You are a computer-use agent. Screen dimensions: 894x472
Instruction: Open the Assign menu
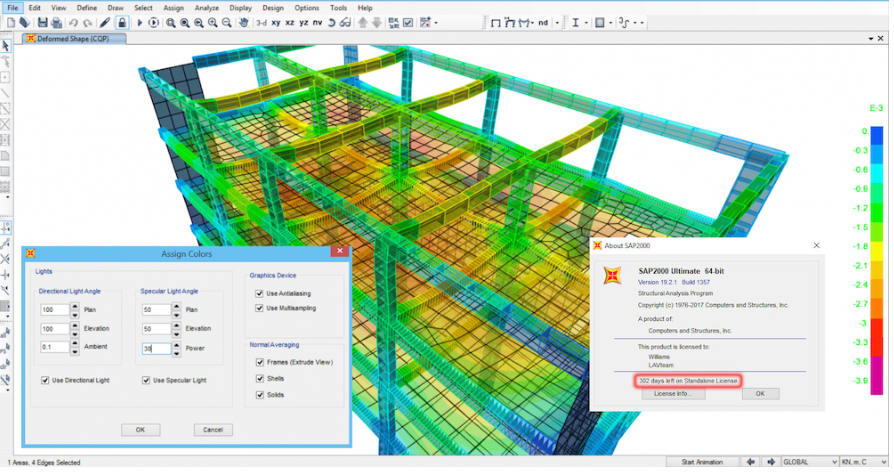[173, 8]
